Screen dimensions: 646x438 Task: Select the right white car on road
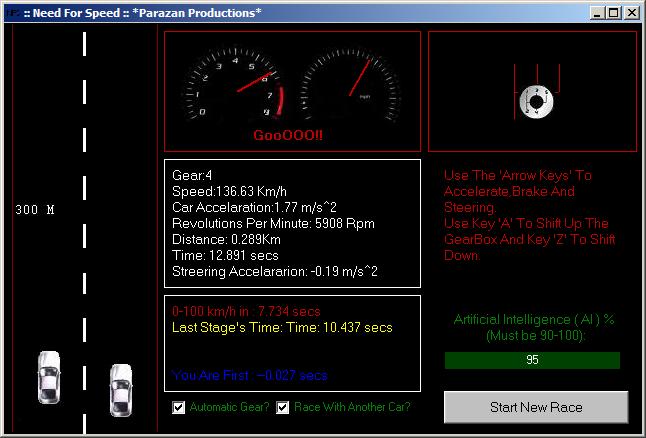click(121, 388)
